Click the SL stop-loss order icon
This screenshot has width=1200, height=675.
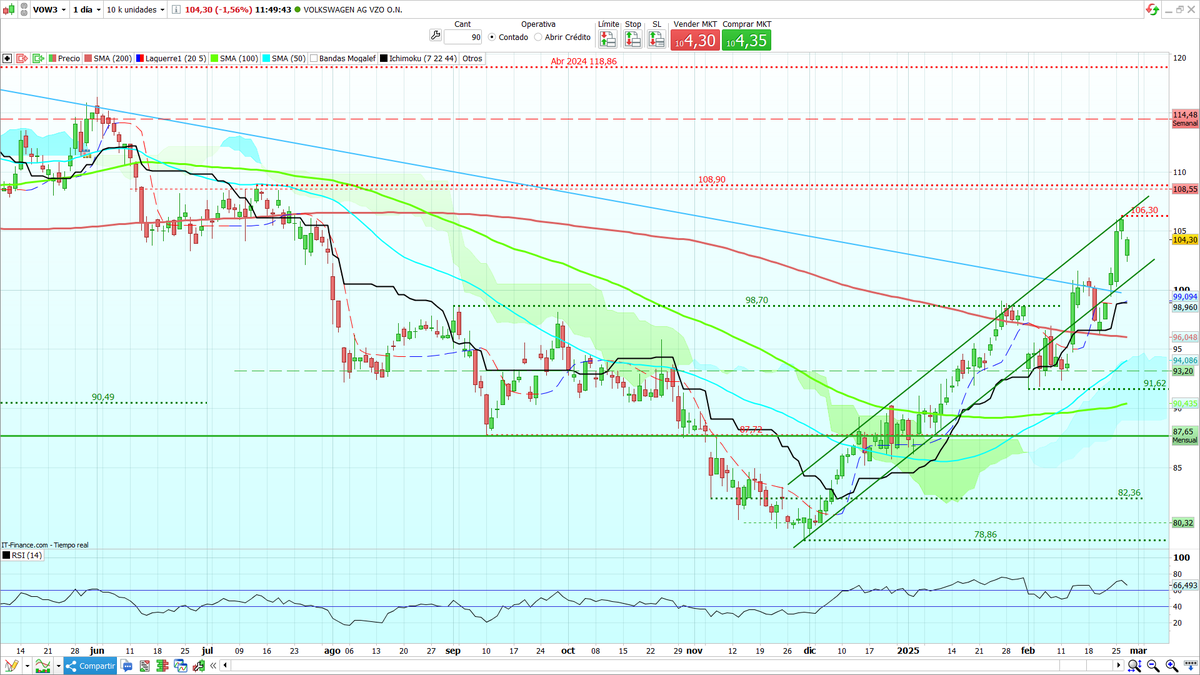[x=657, y=39]
